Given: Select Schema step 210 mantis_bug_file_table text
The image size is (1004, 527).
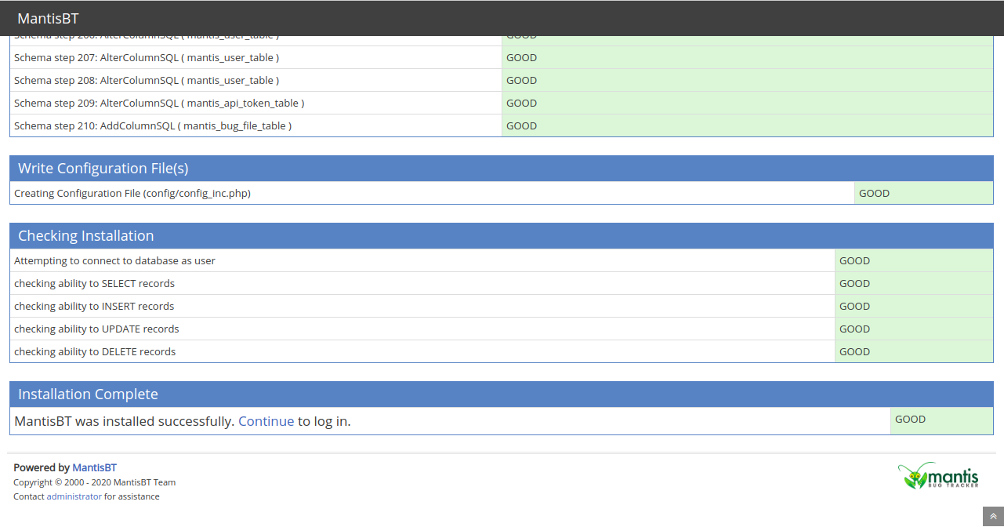Looking at the screenshot, I should coord(152,126).
